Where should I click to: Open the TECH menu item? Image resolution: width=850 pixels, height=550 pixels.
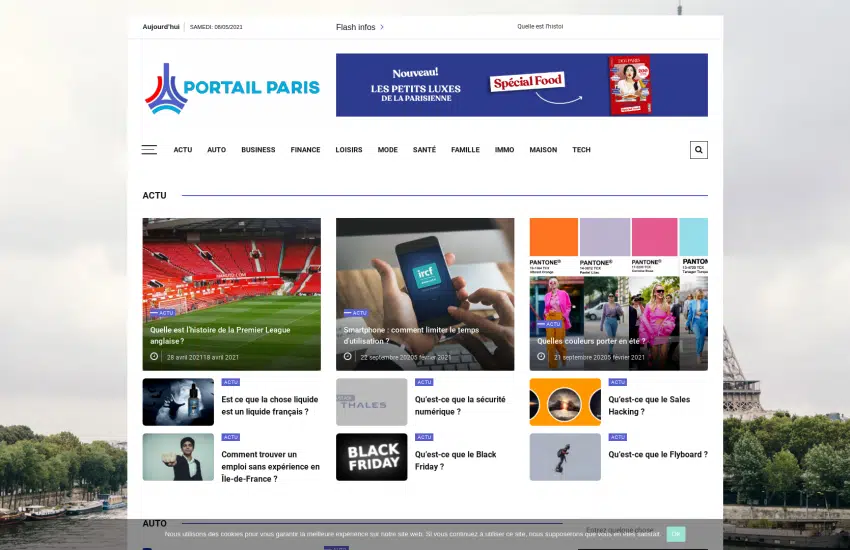[581, 150]
